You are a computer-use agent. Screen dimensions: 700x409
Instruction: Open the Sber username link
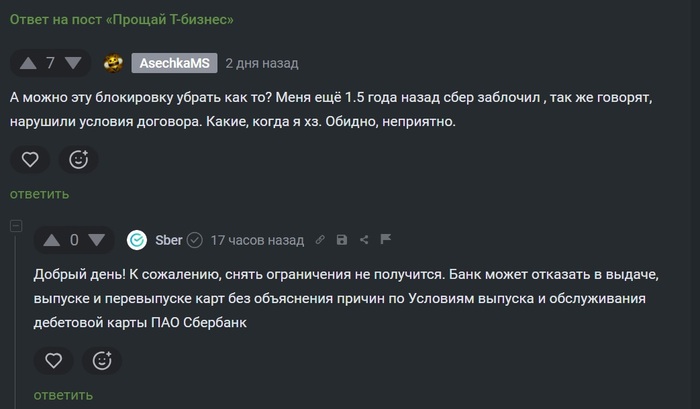pyautogui.click(x=169, y=240)
